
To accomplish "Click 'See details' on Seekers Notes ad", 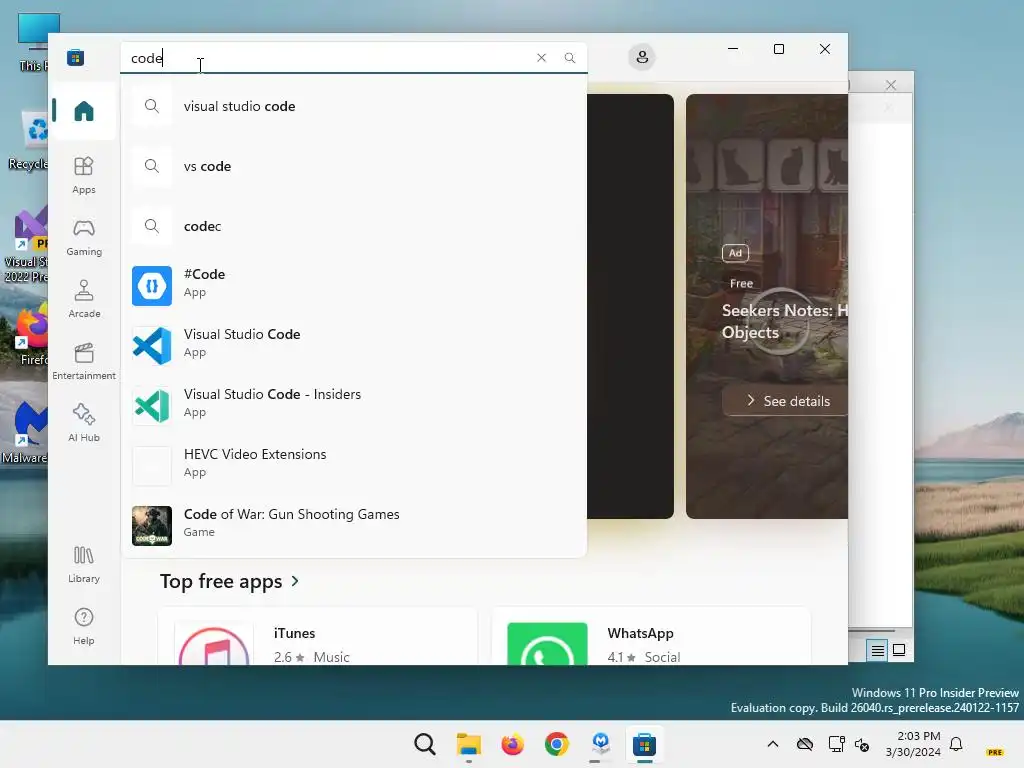I will pos(786,400).
